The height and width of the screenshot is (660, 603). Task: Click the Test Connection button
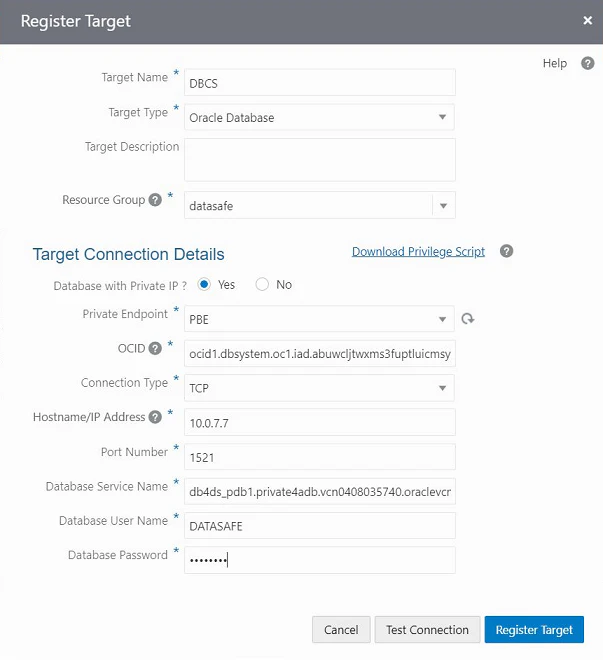click(427, 630)
